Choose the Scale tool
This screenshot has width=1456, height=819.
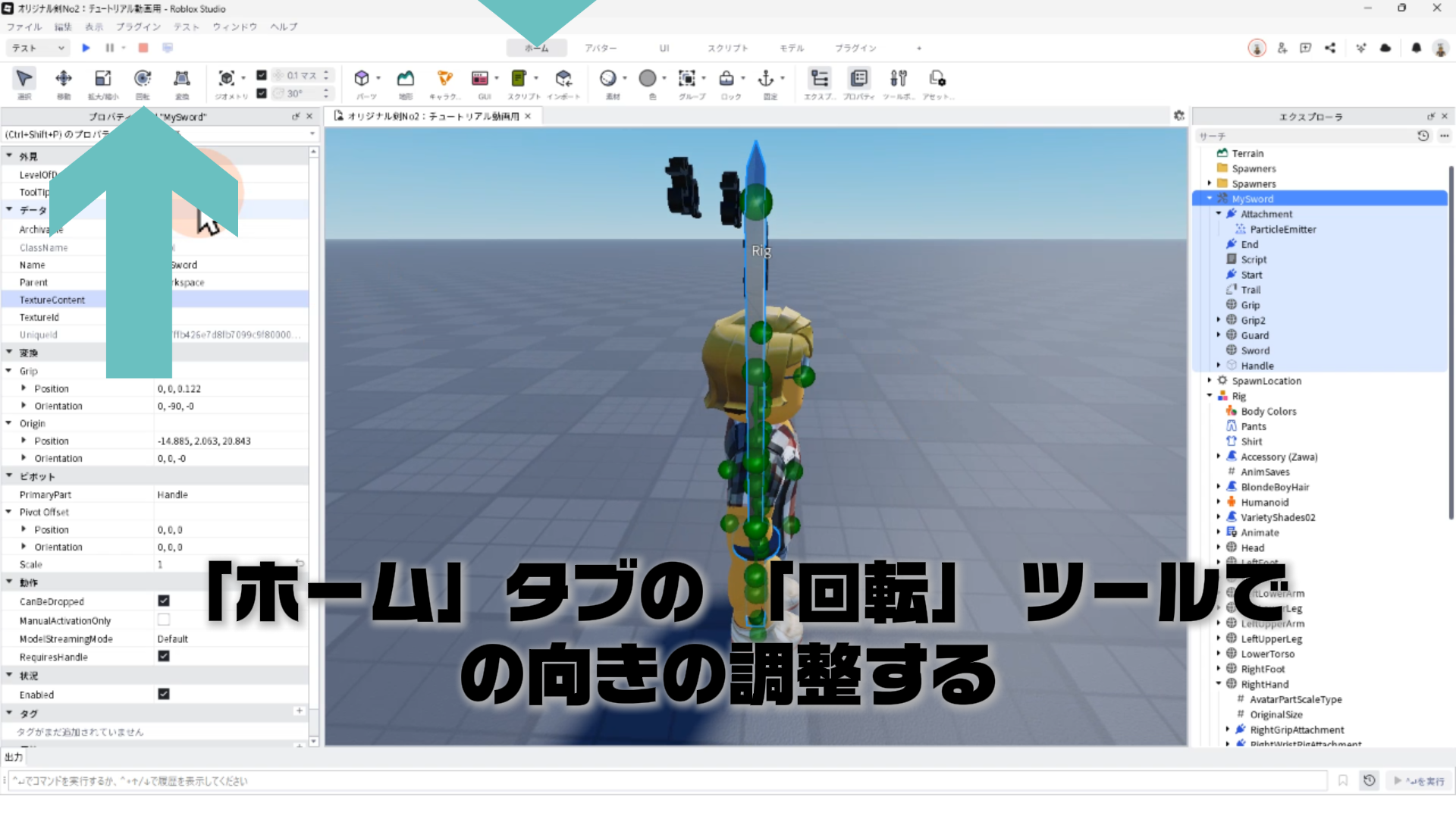[x=102, y=79]
